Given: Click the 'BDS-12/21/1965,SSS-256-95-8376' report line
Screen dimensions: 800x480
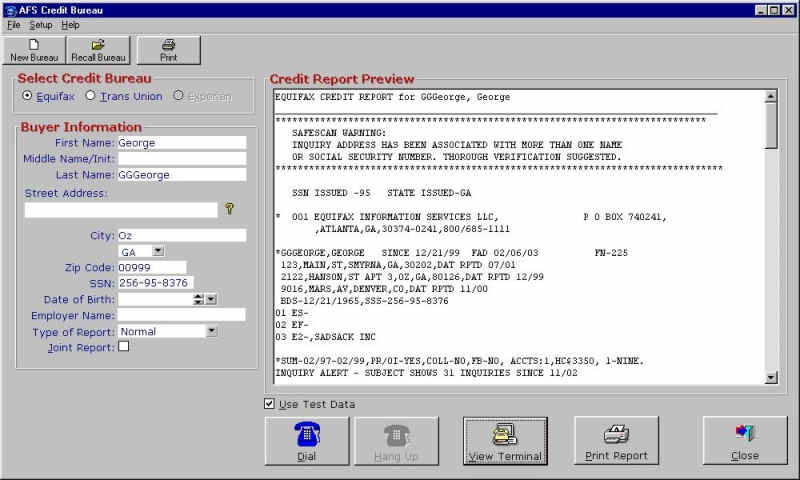Looking at the screenshot, I should pyautogui.click(x=364, y=301).
